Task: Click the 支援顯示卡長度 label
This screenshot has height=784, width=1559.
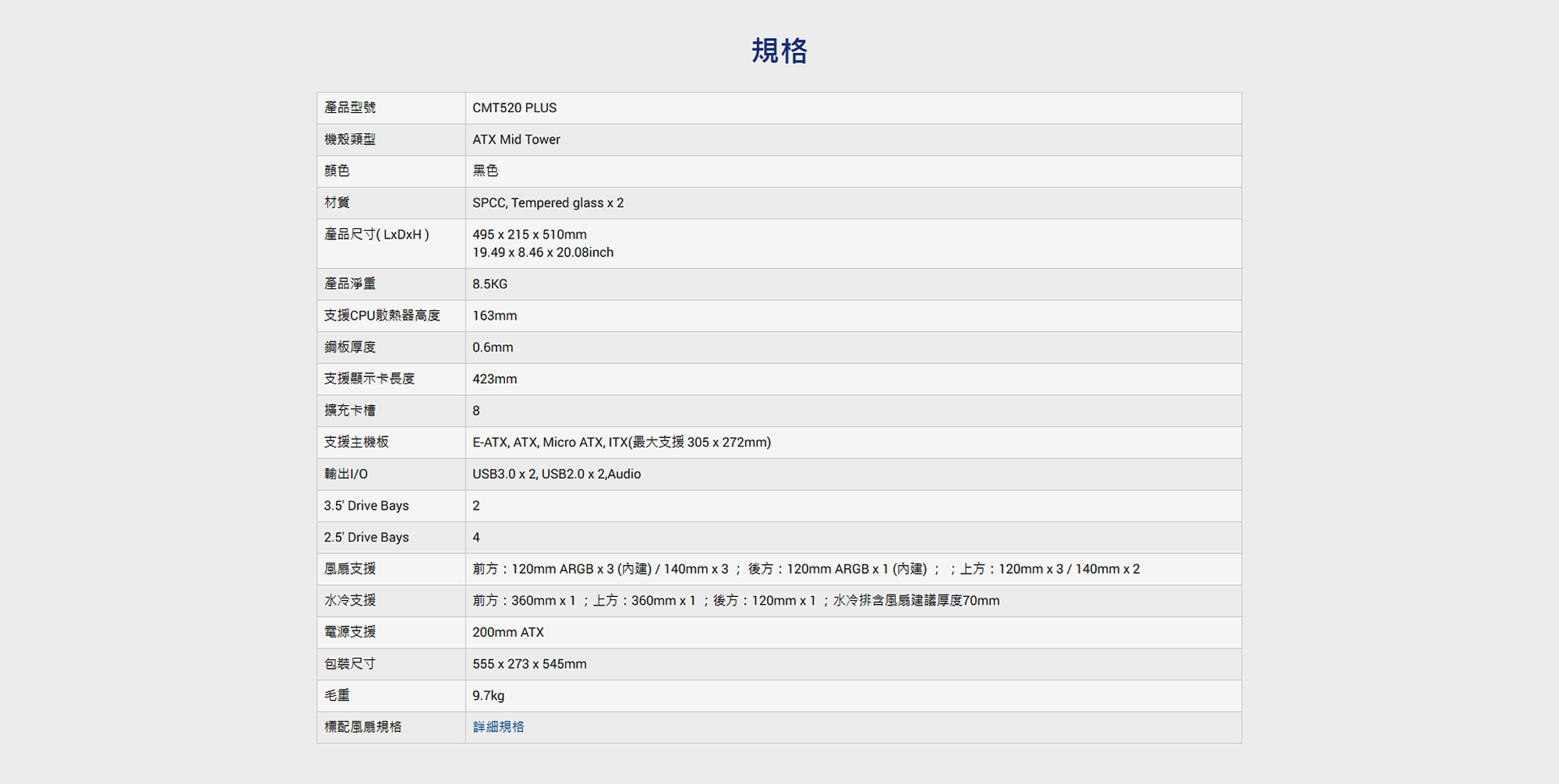Action: pyautogui.click(x=369, y=380)
